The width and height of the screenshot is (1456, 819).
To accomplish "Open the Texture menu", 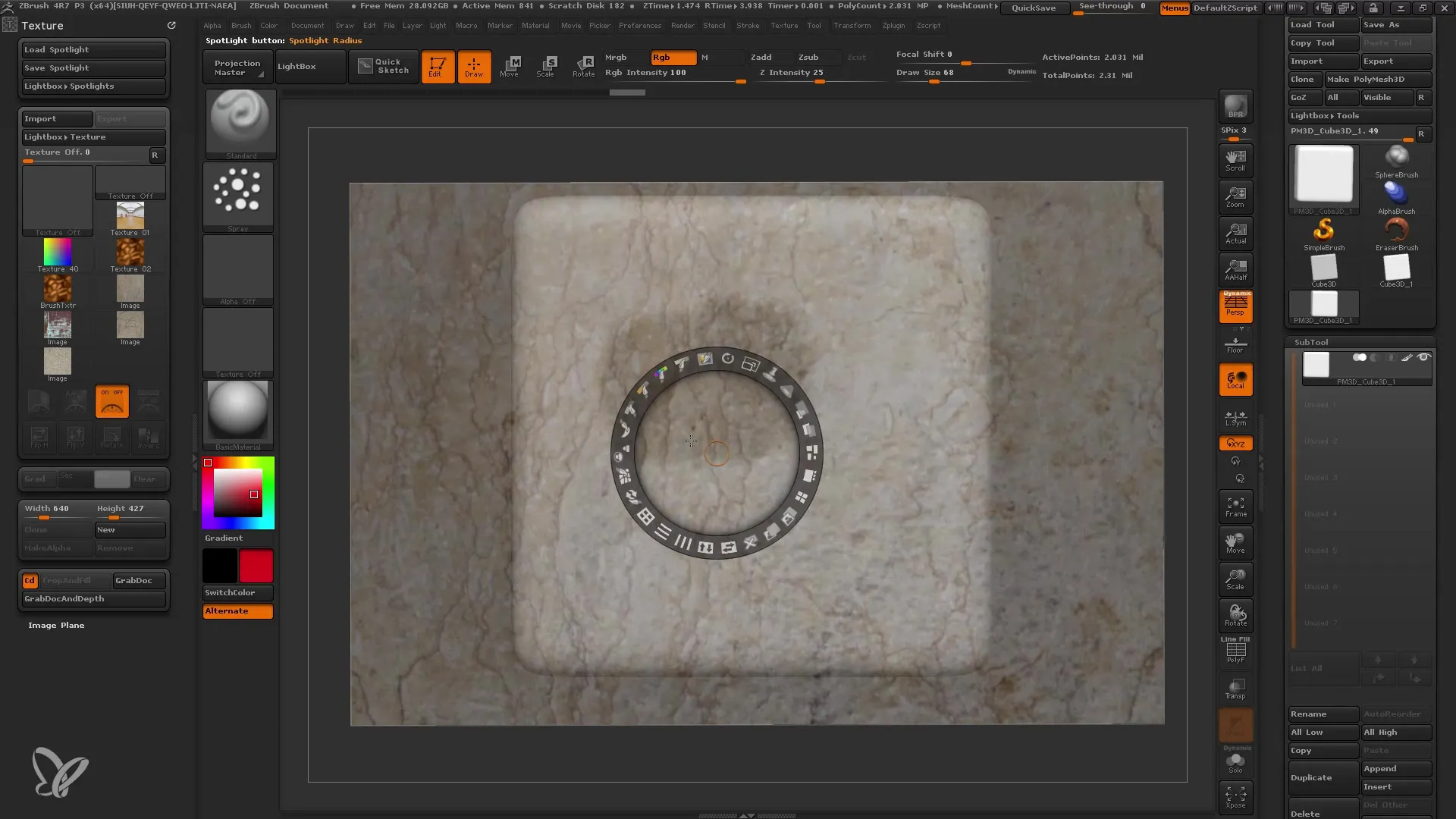I will pyautogui.click(x=784, y=26).
